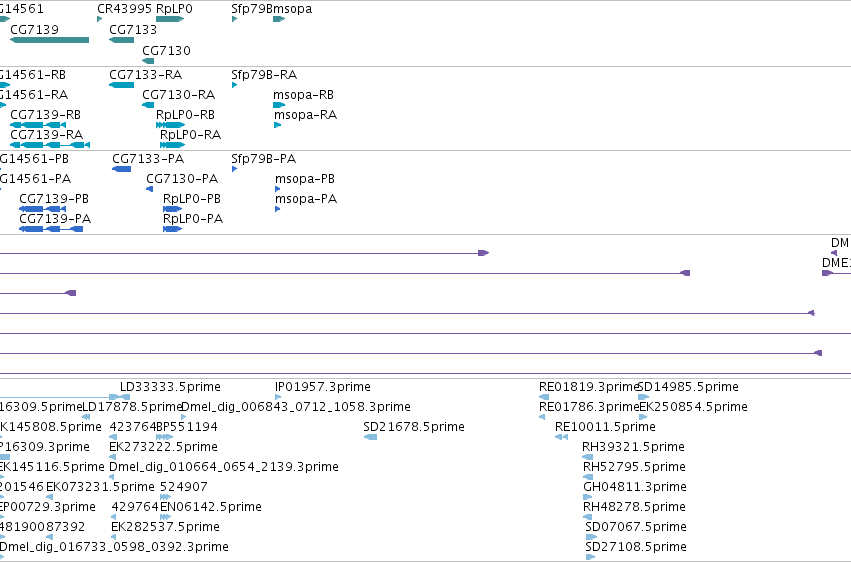Click EST RH39321.5prime
Image resolution: width=851 pixels, height=562 pixels.
click(x=588, y=457)
